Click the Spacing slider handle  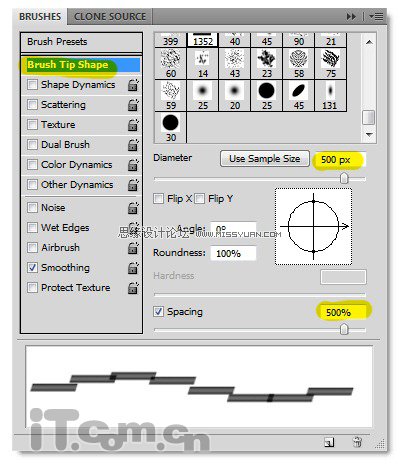[x=344, y=330]
